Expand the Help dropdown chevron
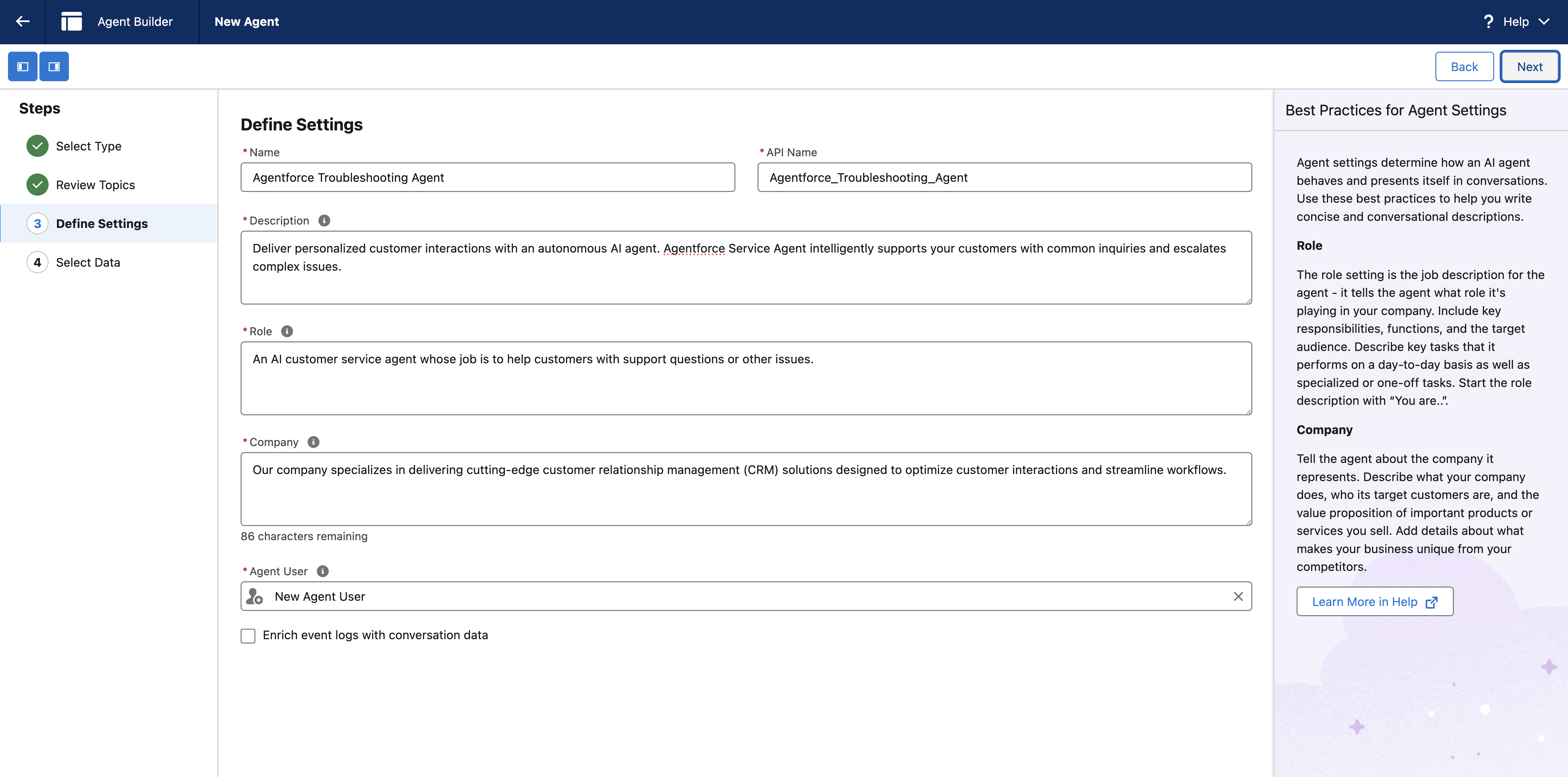The width and height of the screenshot is (1568, 777). point(1544,21)
